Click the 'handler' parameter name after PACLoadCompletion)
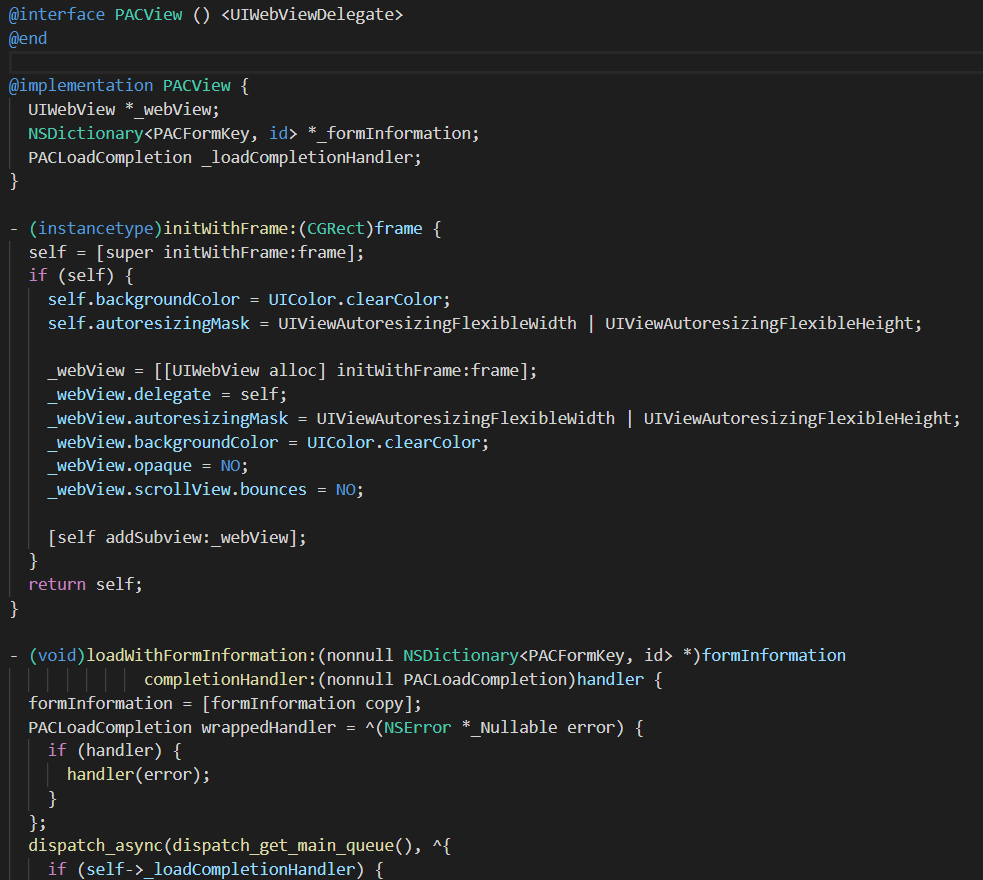 coord(610,679)
